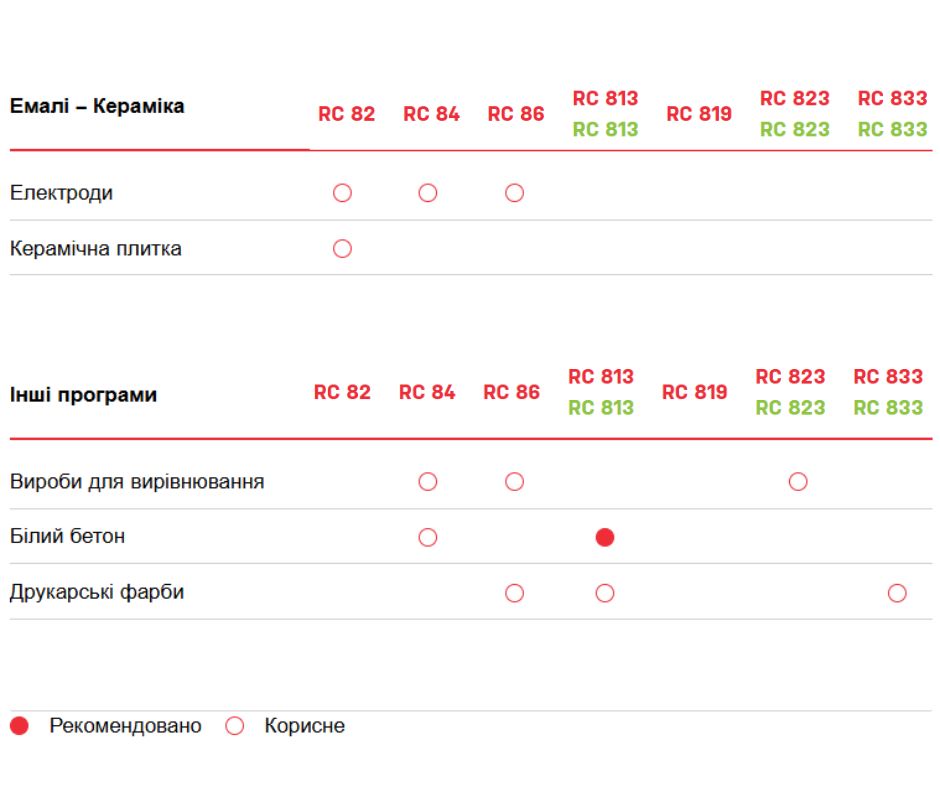The width and height of the screenshot is (940, 788).
Task: Click the Електроди circle under RC 84
Action: tap(428, 193)
